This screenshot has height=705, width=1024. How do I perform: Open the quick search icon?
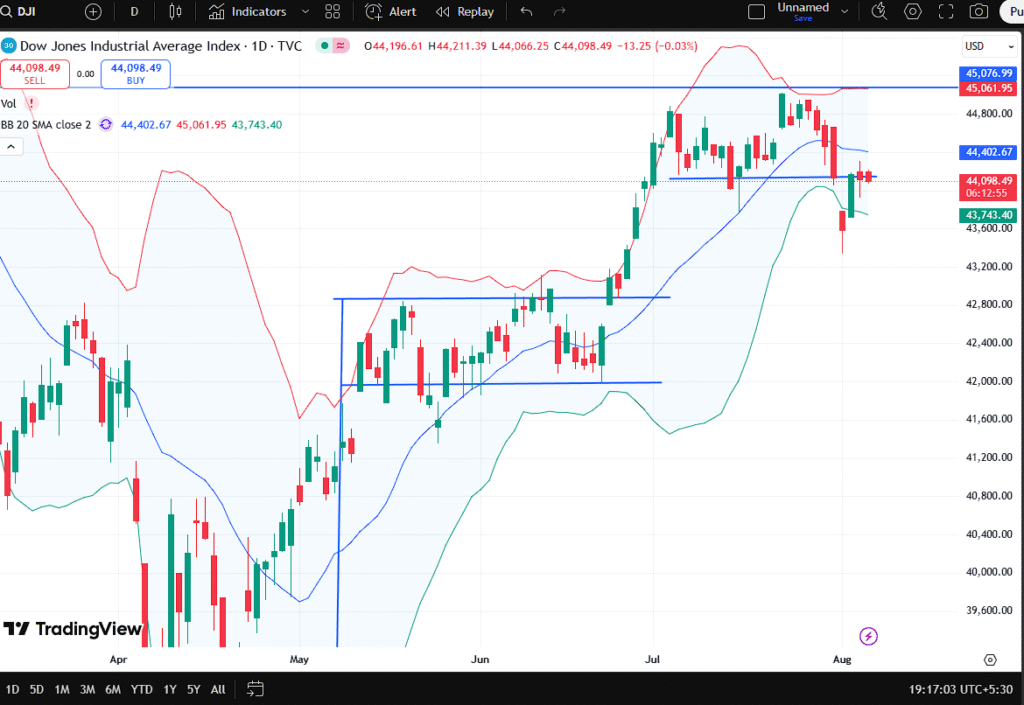879,12
